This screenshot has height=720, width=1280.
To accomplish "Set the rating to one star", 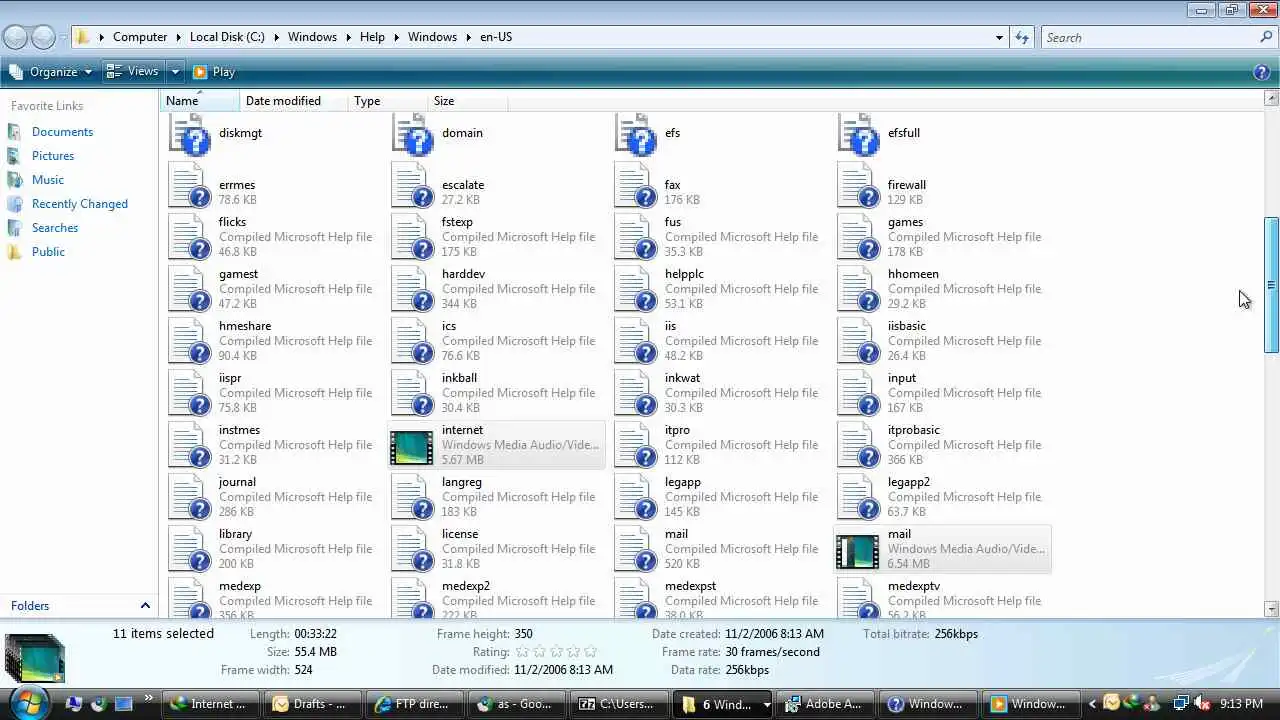I will pyautogui.click(x=522, y=652).
